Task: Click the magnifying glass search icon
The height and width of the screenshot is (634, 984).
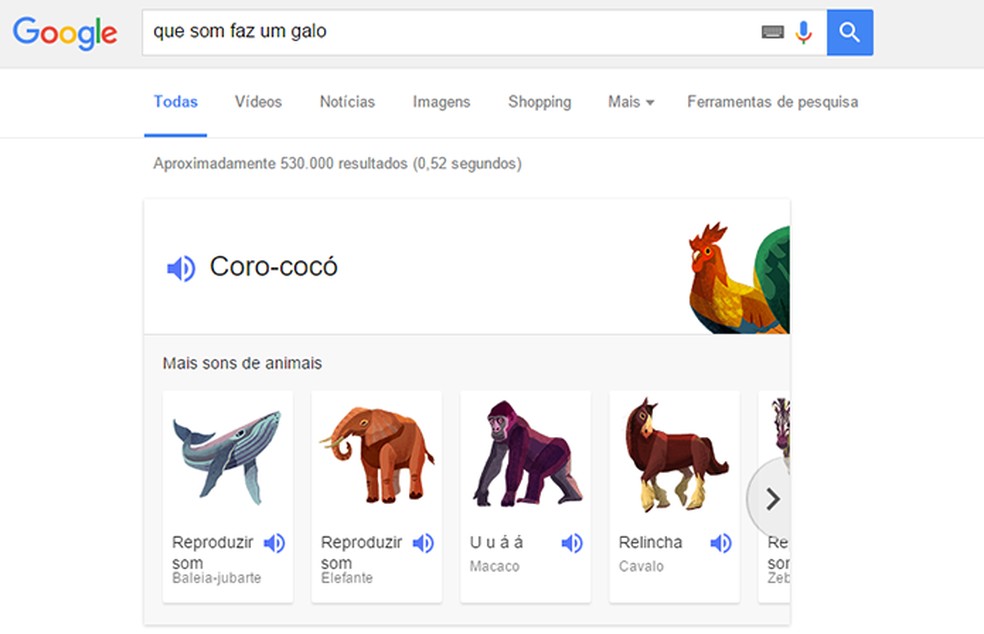Action: click(x=849, y=31)
